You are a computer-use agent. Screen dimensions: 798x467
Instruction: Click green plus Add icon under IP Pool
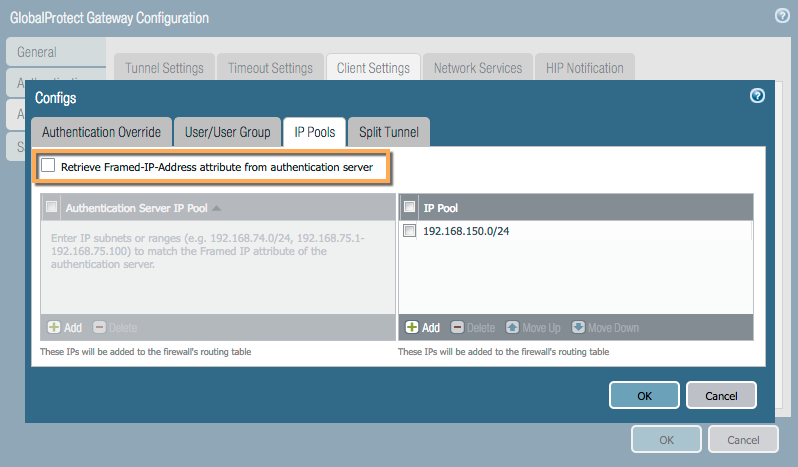click(x=412, y=327)
